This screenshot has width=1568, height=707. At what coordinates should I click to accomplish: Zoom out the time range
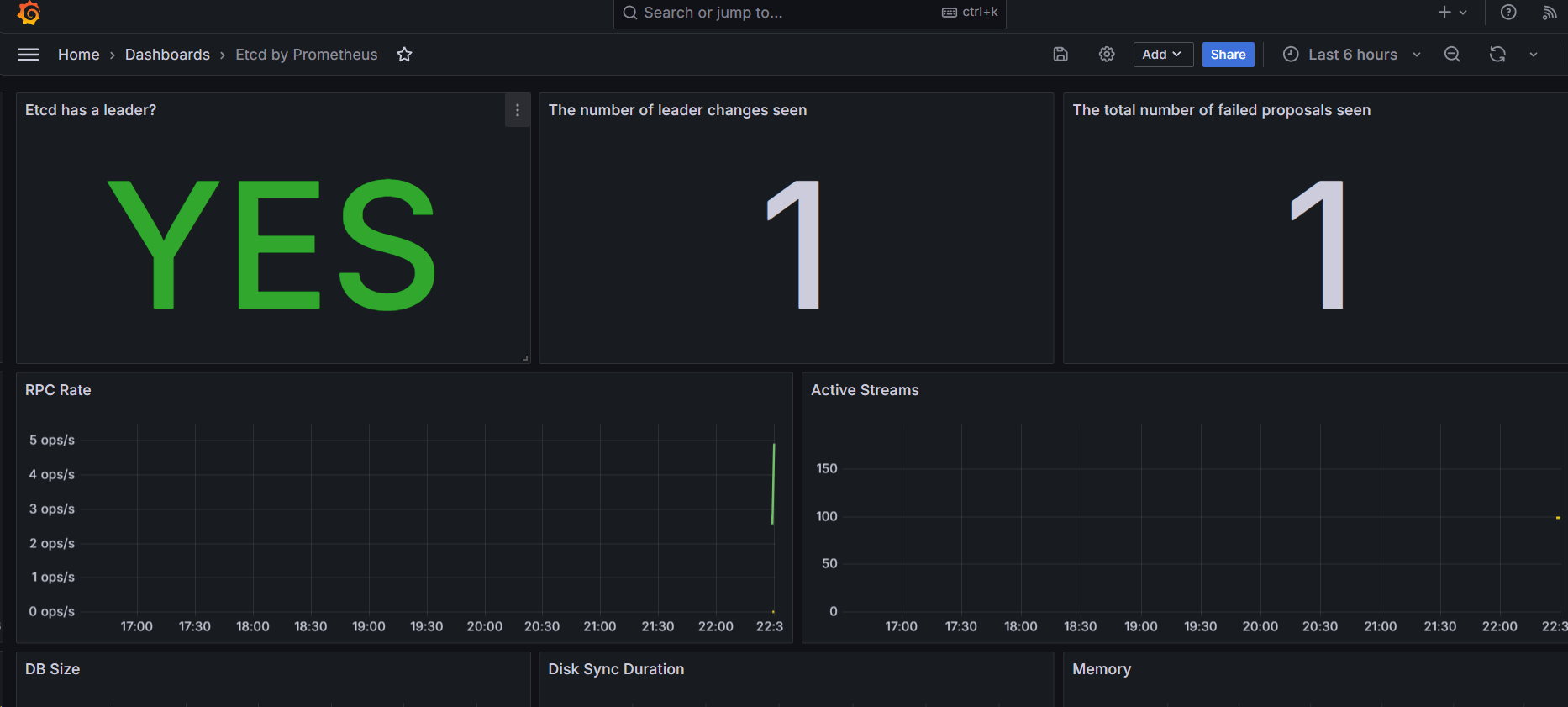pos(1452,55)
